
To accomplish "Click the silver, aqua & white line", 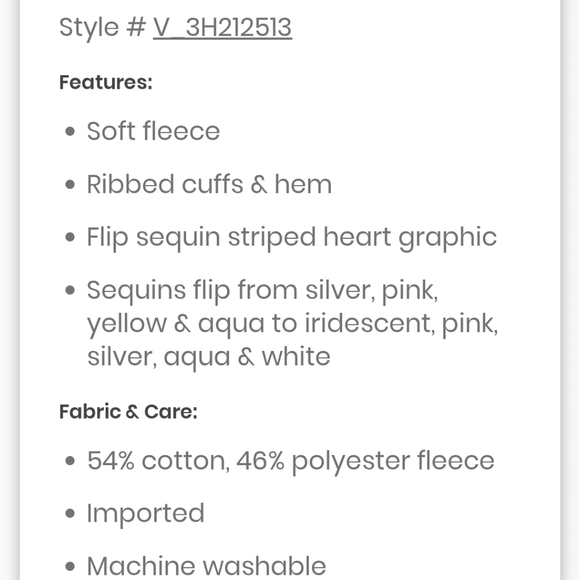I will click(x=209, y=357).
